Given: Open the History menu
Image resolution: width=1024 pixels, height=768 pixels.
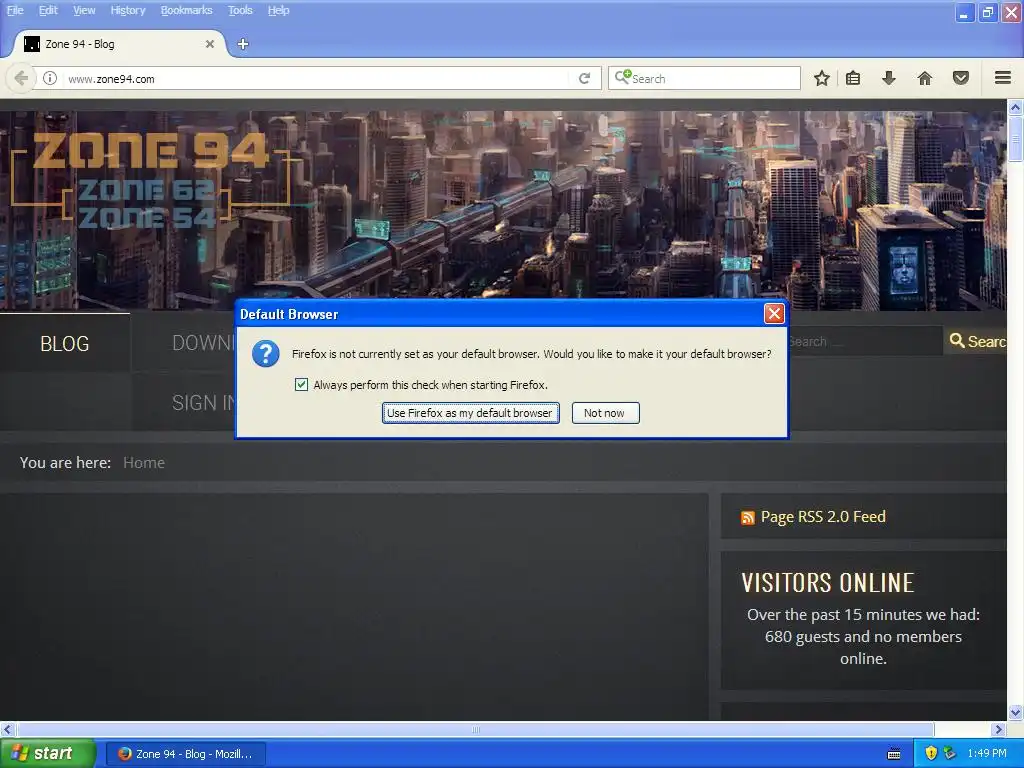Looking at the screenshot, I should (x=128, y=10).
